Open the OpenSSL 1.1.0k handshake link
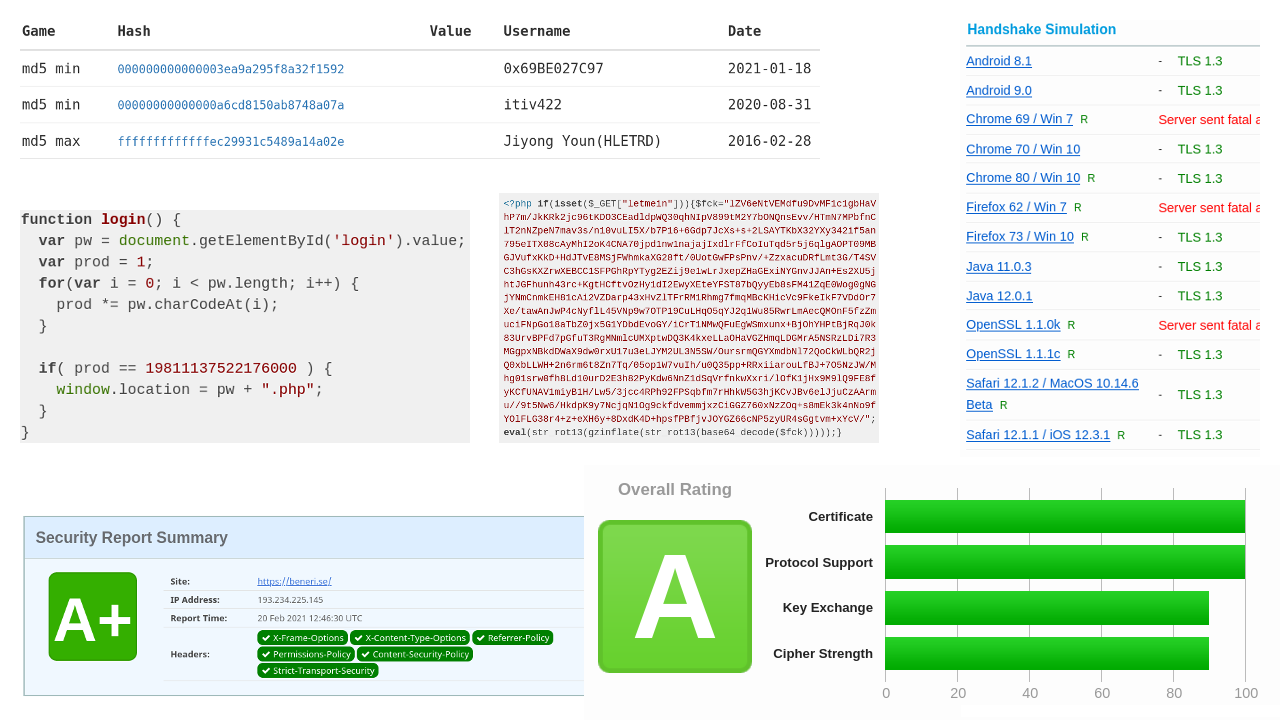 point(1013,325)
